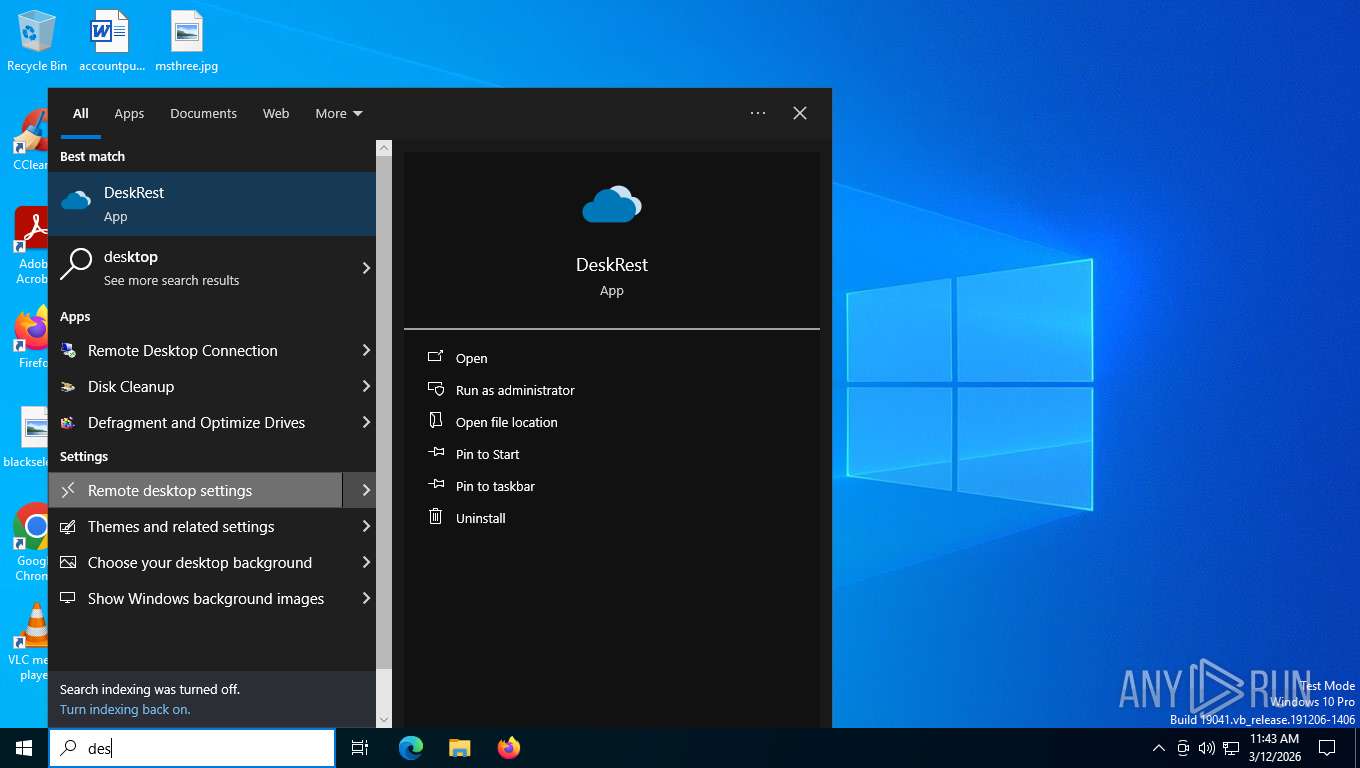
Task: Launch Firefox from the taskbar
Action: click(x=509, y=748)
